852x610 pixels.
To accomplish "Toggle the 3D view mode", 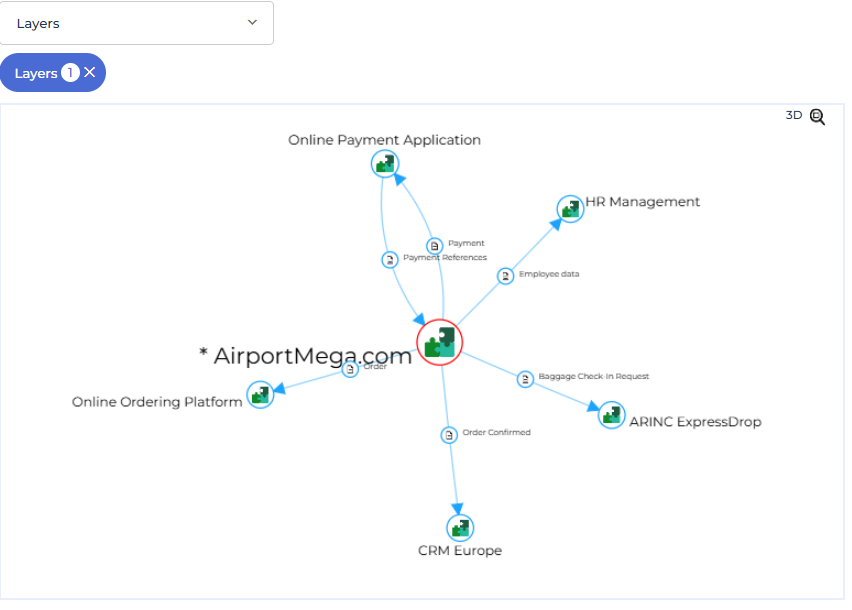I will point(794,116).
